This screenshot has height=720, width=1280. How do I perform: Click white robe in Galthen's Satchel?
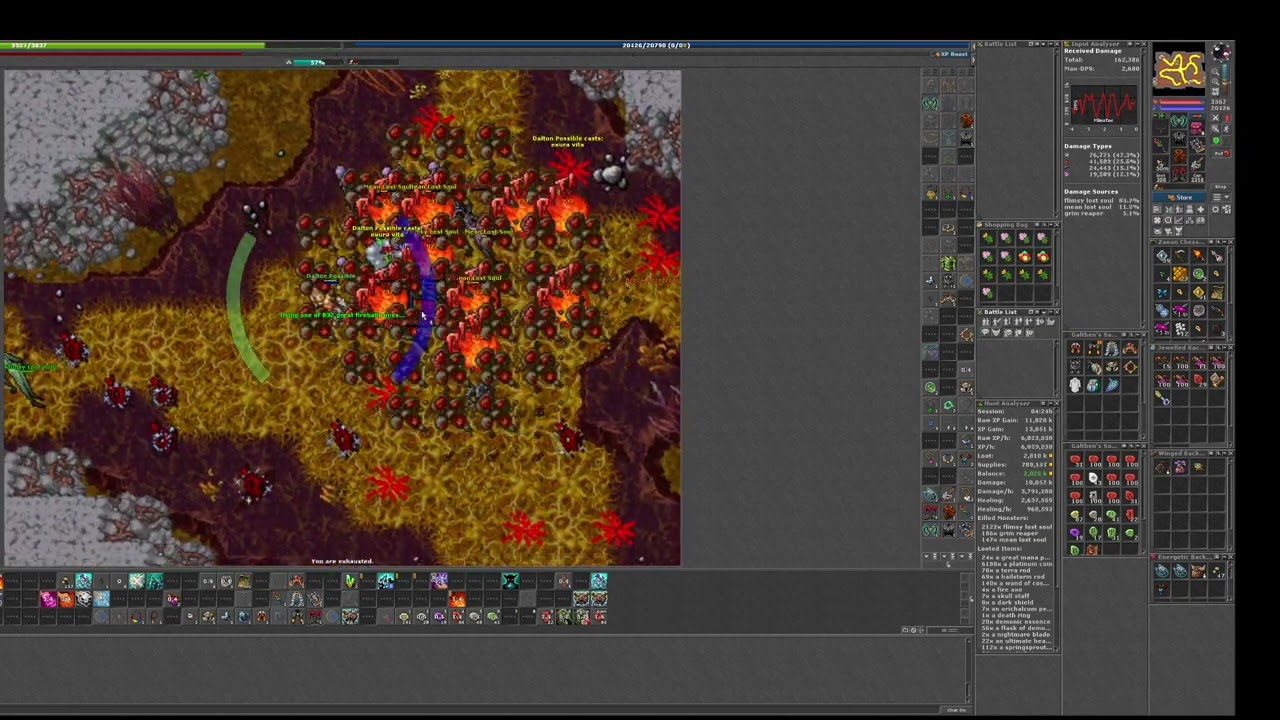1075,385
